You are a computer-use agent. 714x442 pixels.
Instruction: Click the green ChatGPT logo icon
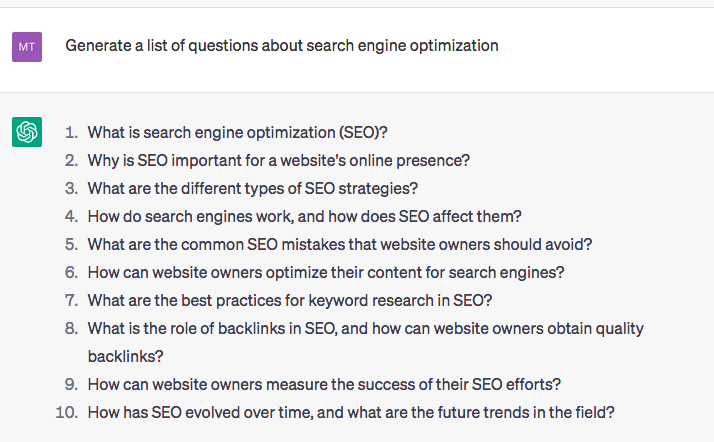[x=27, y=132]
